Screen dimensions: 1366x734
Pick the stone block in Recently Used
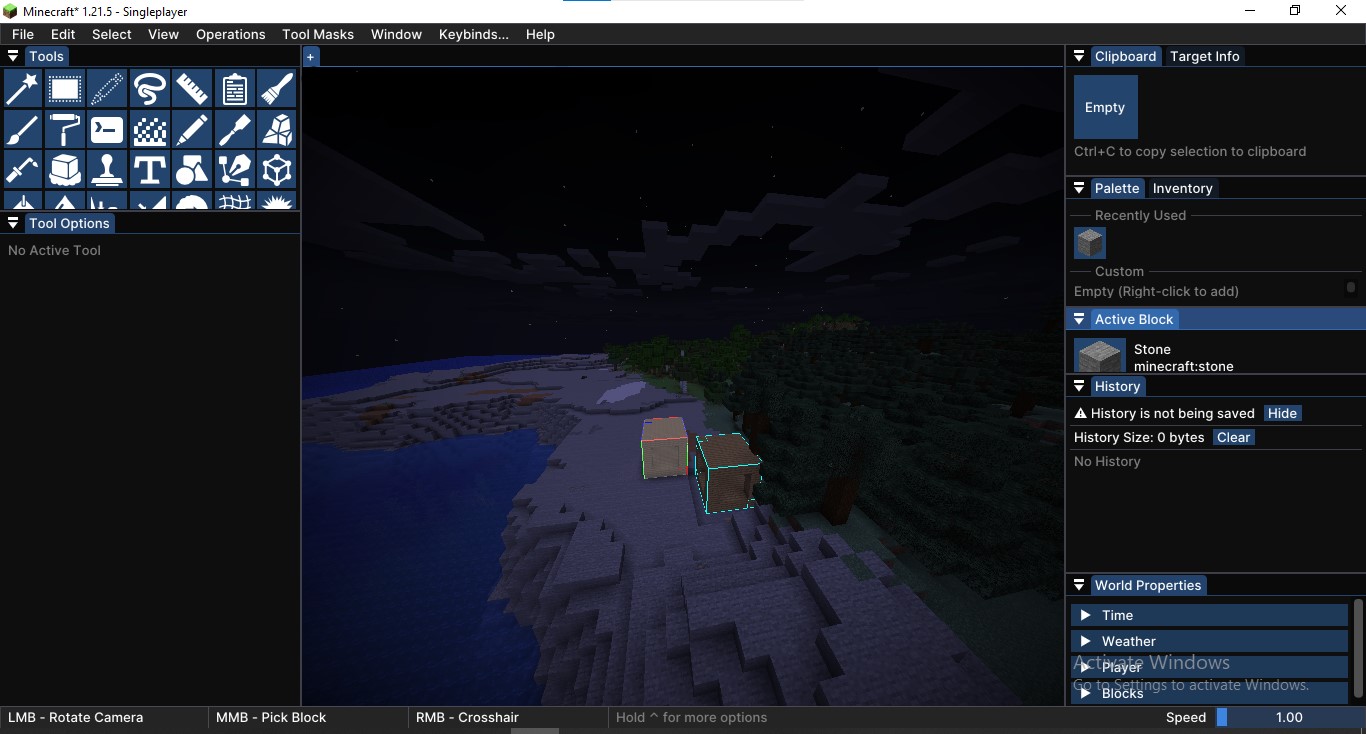(1090, 243)
